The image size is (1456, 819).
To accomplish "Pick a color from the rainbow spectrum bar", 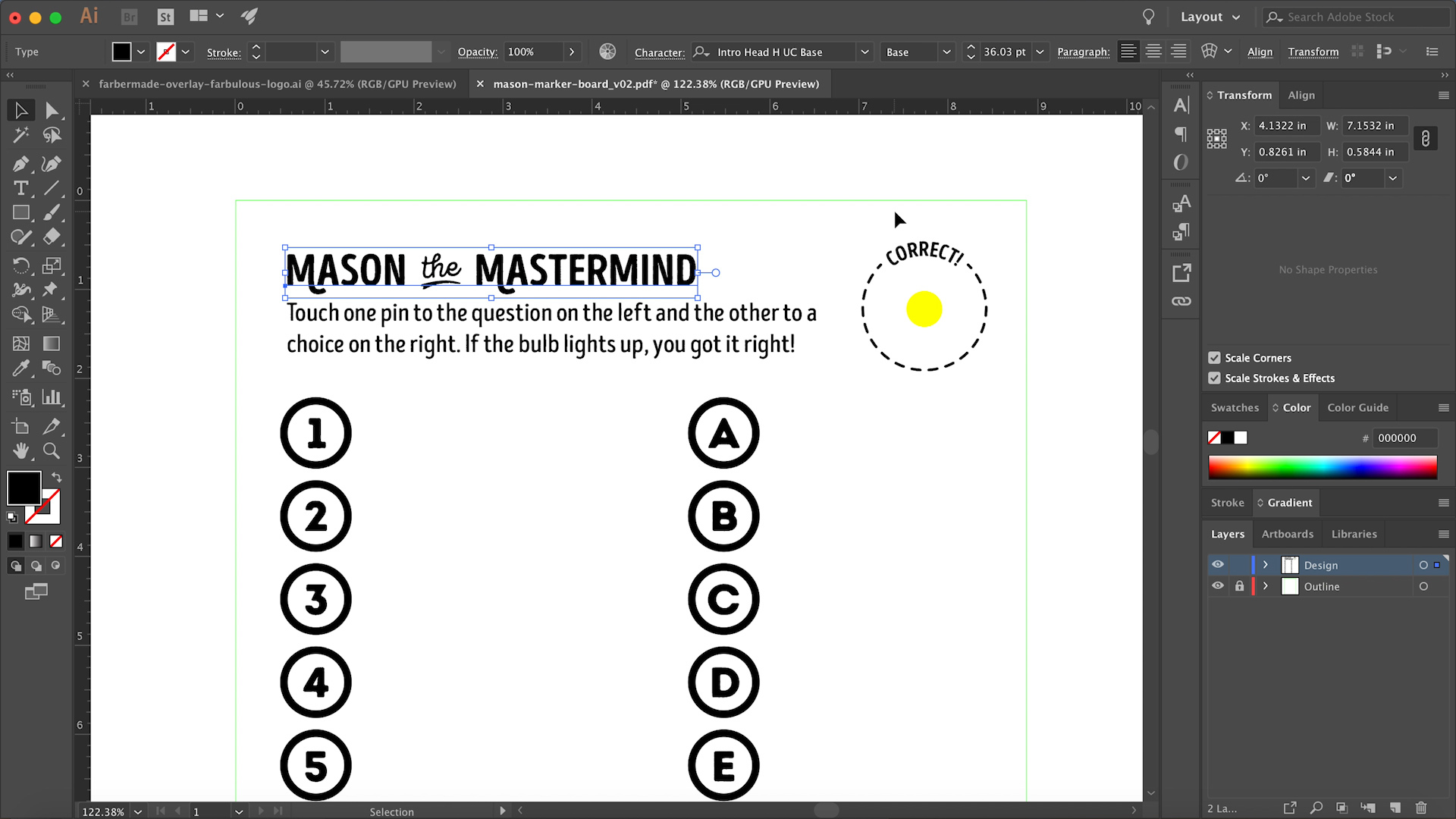I will (1323, 467).
